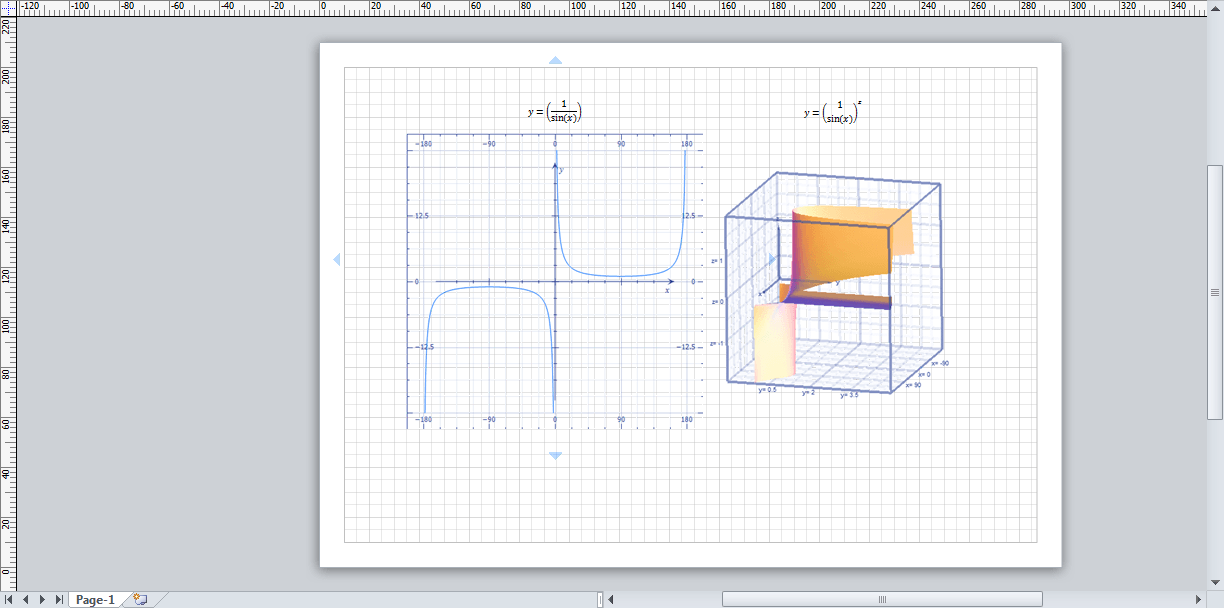Screen dimensions: 1224x608
Task: Click the left AutoSize page arrow
Action: [336, 260]
